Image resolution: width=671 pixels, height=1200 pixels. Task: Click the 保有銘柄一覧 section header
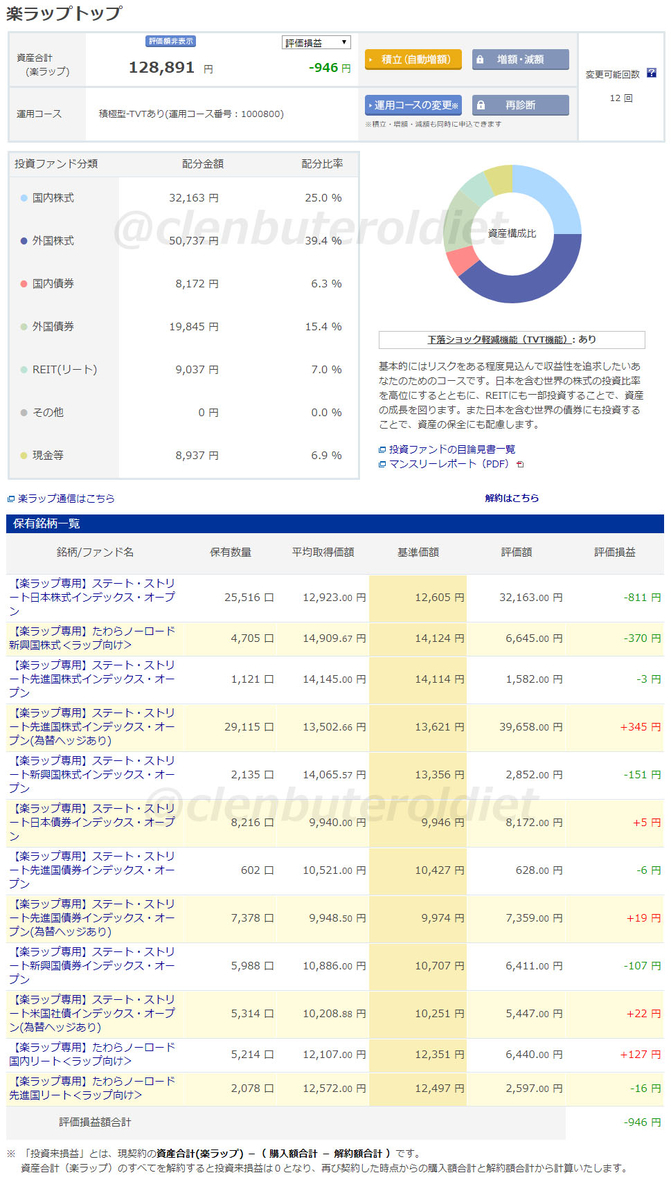[335, 524]
